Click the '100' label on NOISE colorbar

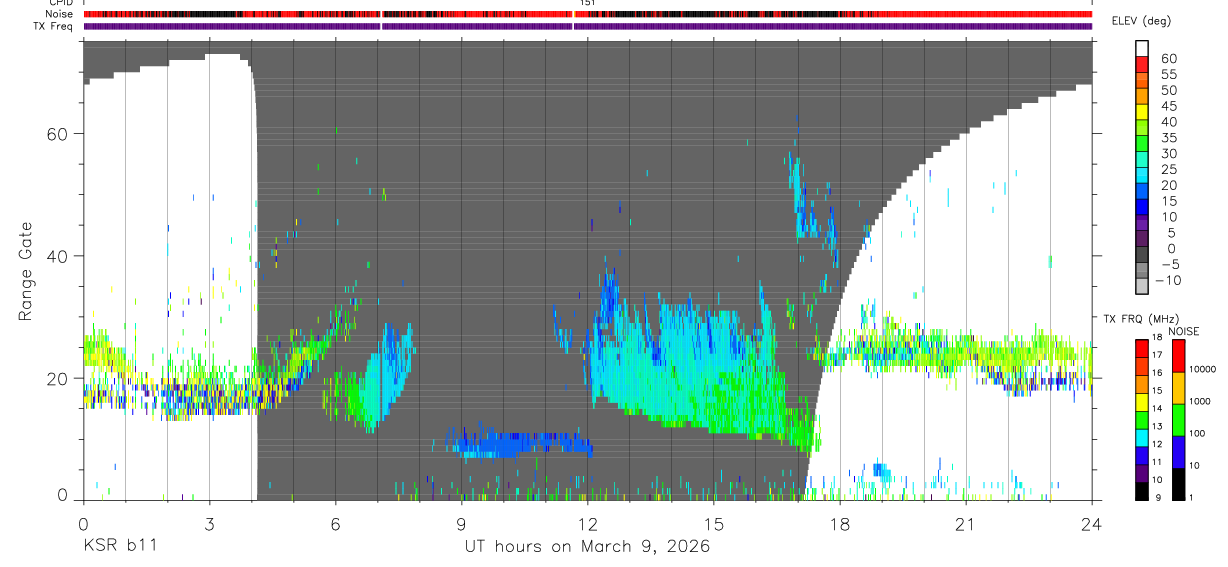1196,433
